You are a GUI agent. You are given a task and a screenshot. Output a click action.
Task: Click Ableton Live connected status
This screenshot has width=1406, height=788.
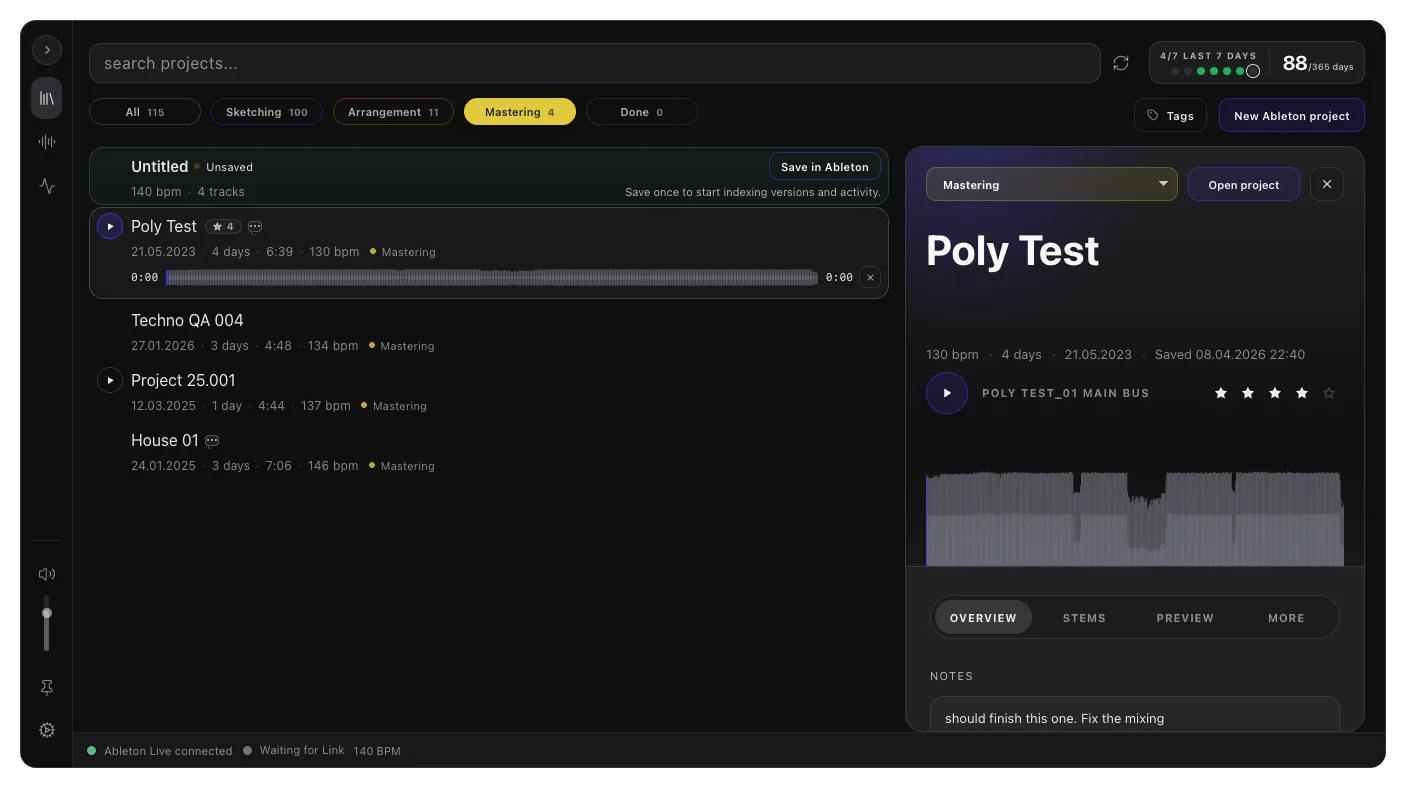coord(160,751)
